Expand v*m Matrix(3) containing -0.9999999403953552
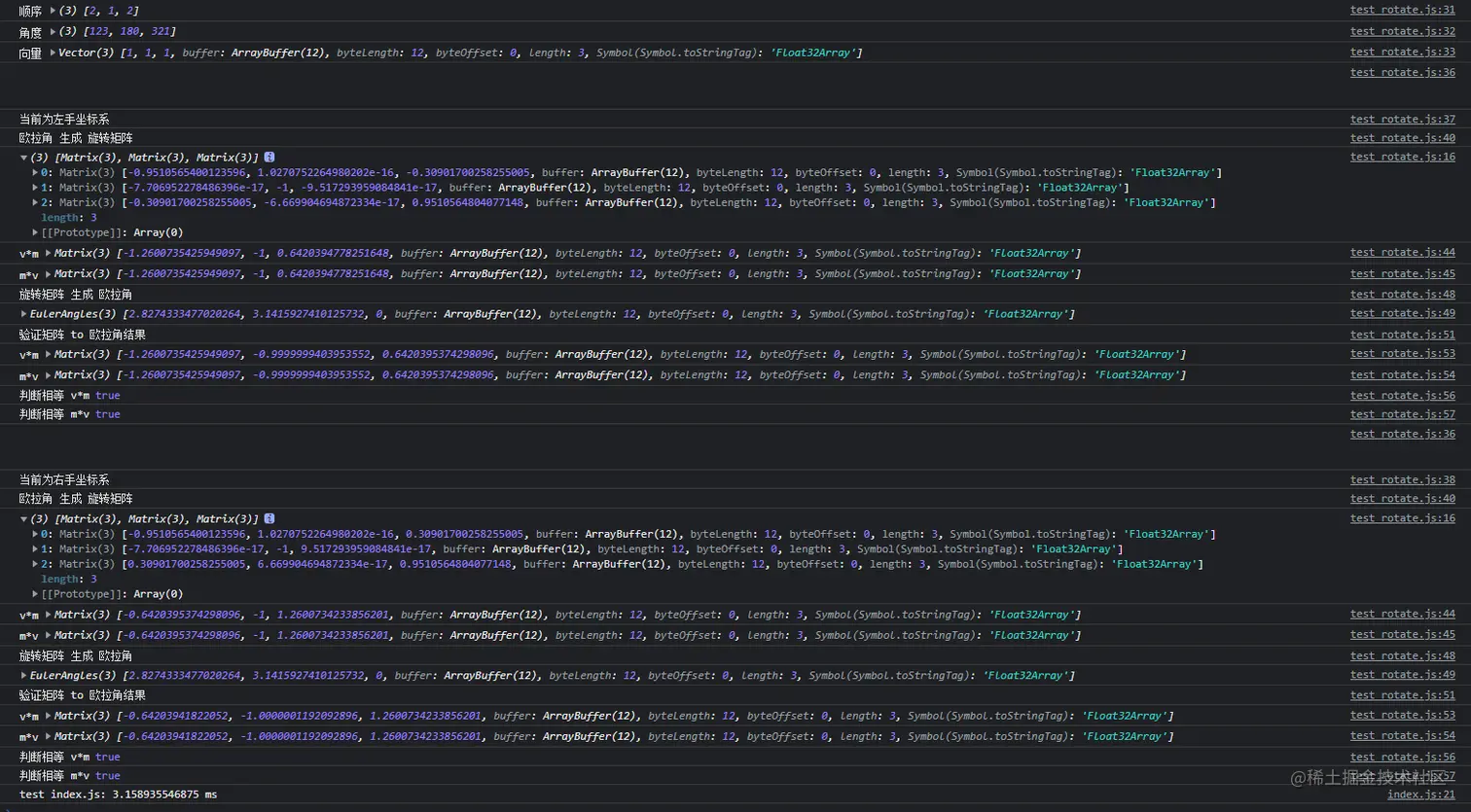This screenshot has width=1471, height=812. (x=48, y=355)
